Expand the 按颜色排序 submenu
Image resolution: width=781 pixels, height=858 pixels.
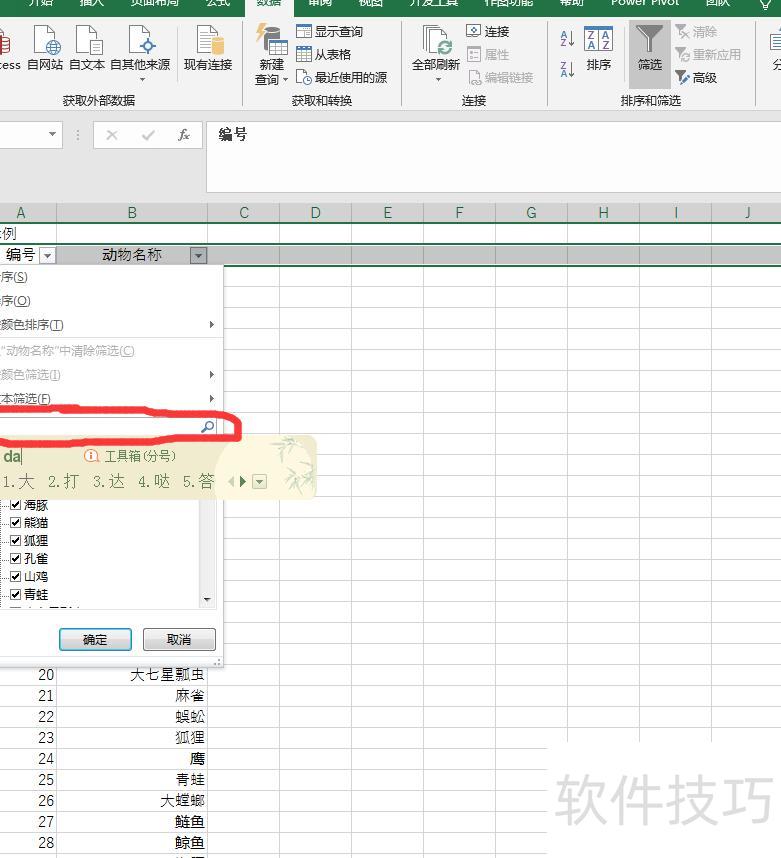coord(211,325)
